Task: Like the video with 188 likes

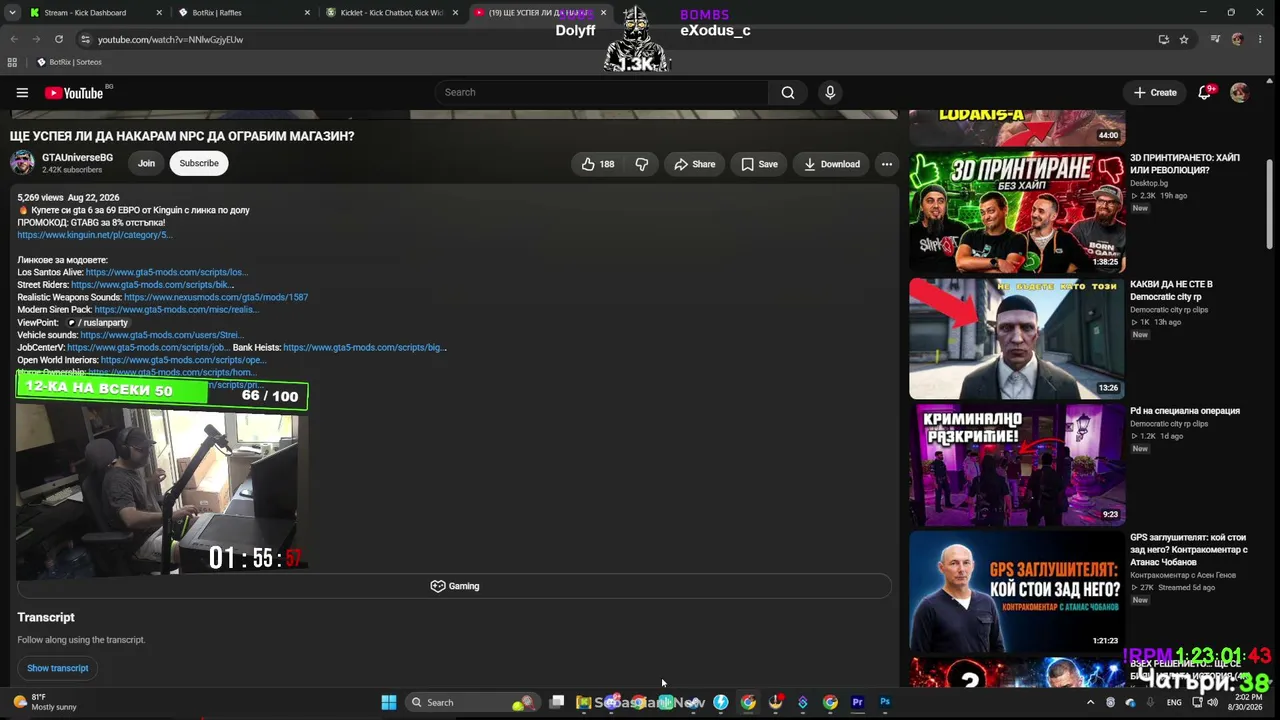Action: click(x=598, y=164)
